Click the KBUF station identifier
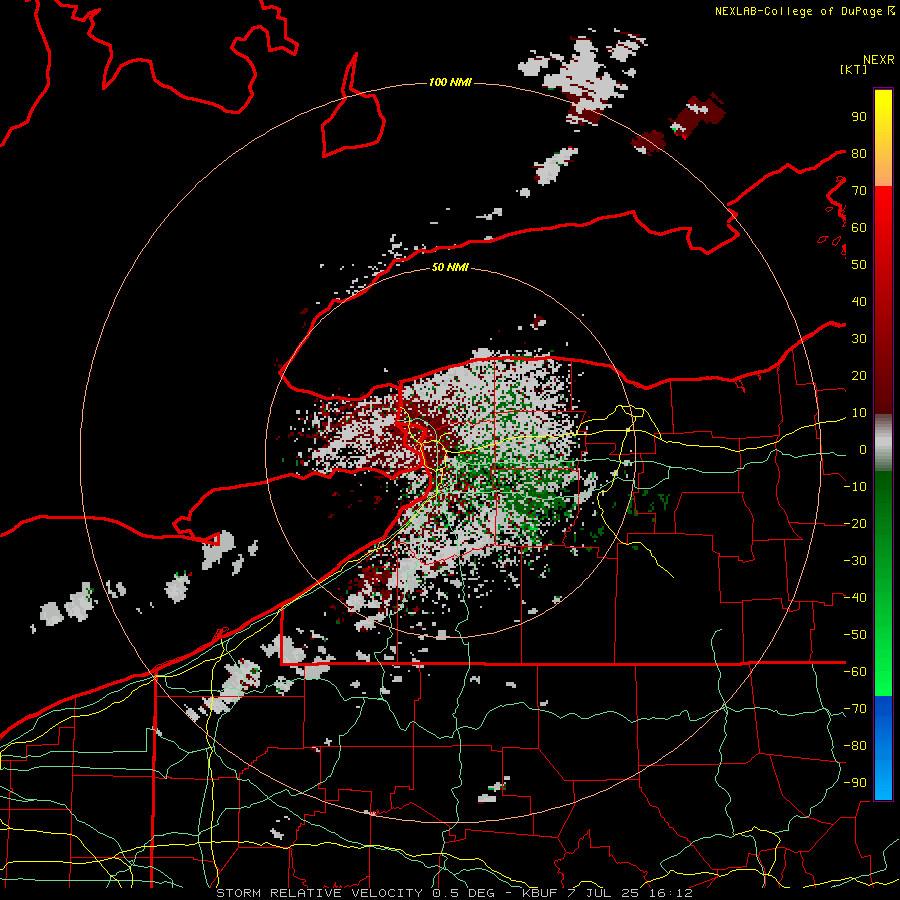900x900 pixels. click(x=540, y=893)
